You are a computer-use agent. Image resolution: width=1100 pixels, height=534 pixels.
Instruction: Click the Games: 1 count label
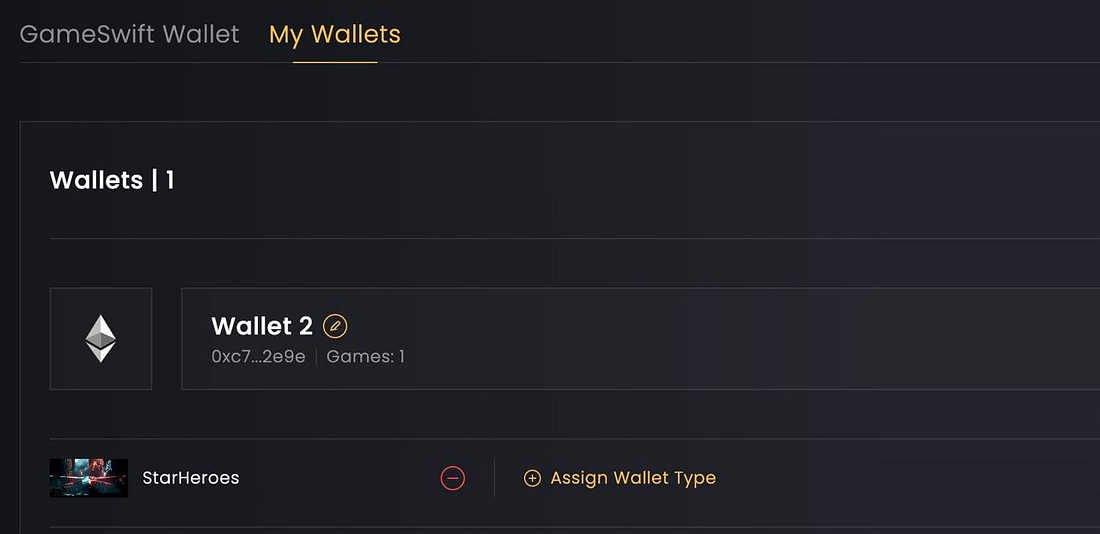(365, 356)
